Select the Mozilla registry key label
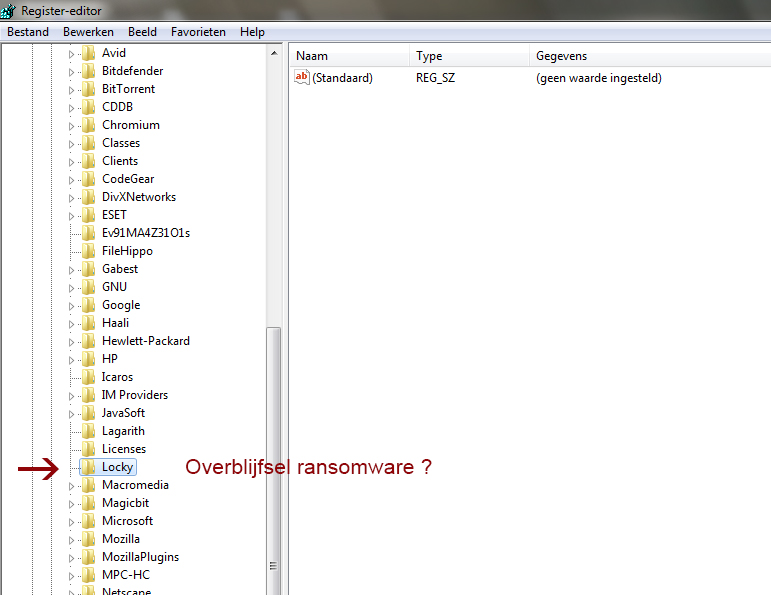Image resolution: width=771 pixels, height=595 pixels. tap(121, 539)
